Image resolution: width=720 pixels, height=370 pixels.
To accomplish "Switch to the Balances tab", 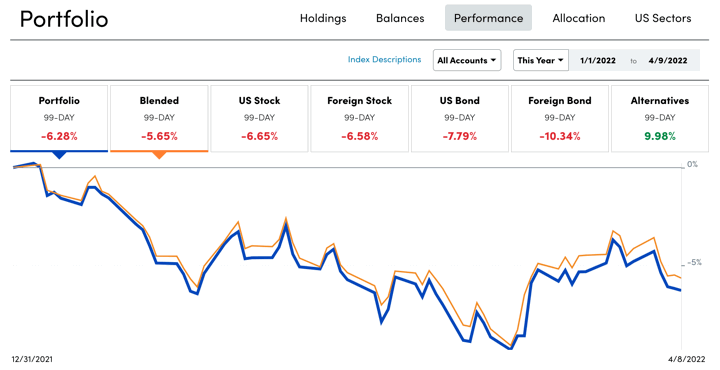I will click(400, 18).
